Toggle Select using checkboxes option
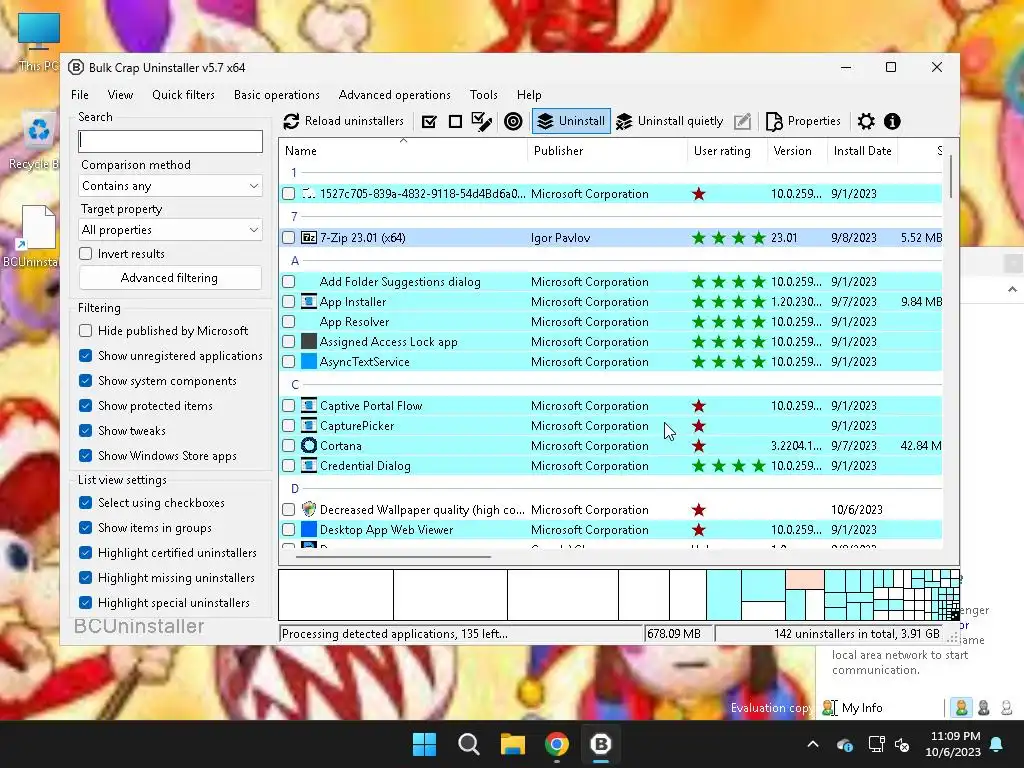This screenshot has height=768, width=1024. [x=86, y=503]
